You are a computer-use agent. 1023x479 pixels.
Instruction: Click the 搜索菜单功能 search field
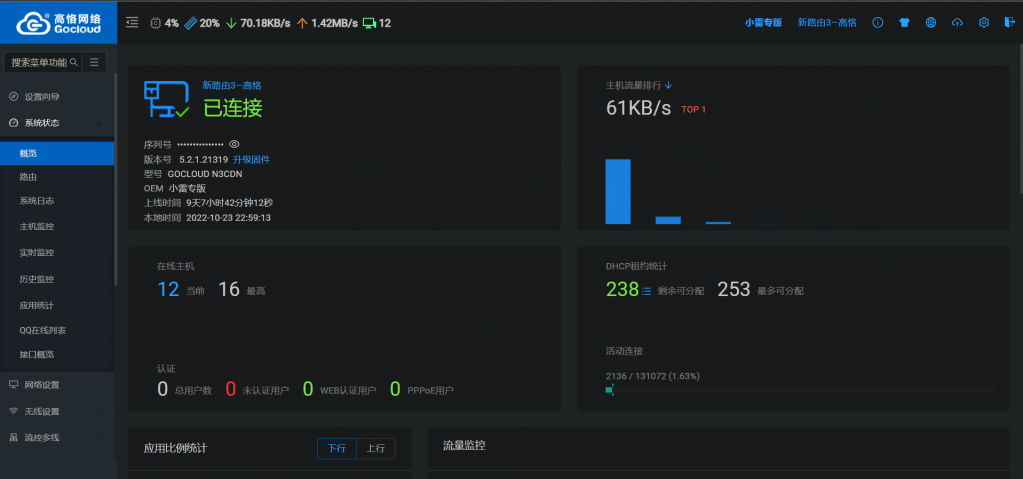38,62
